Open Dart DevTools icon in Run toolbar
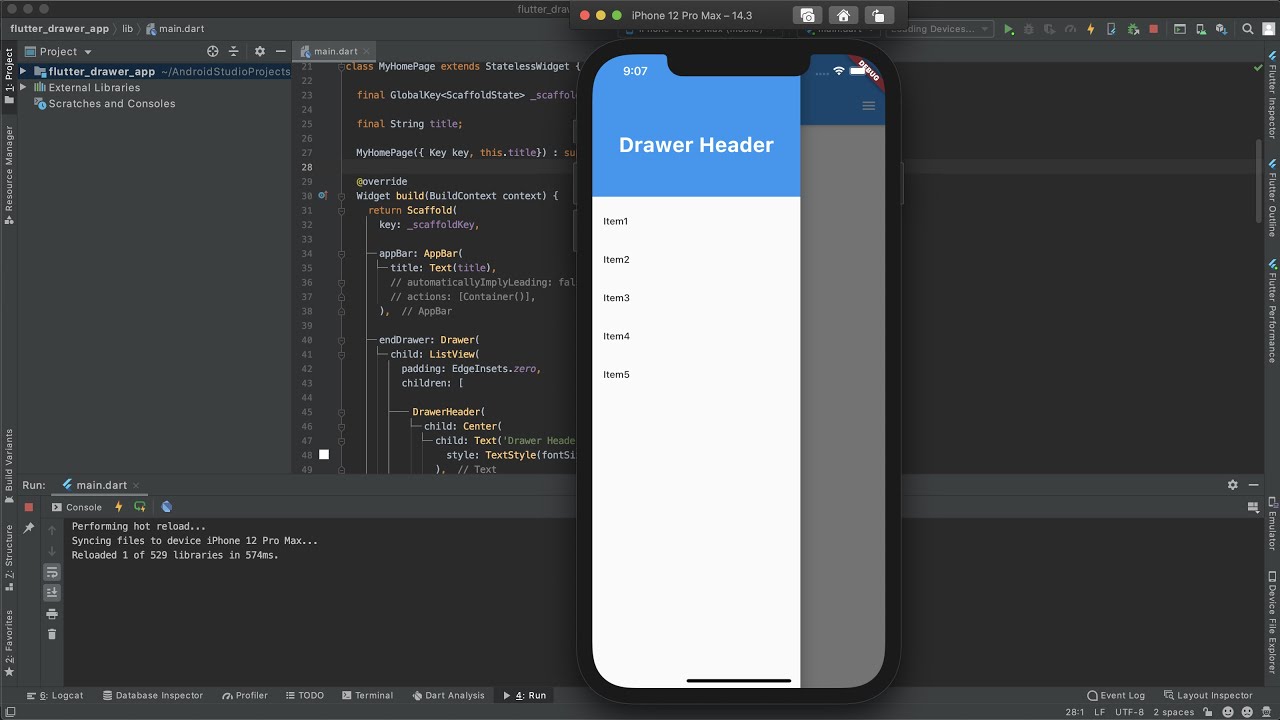The height and width of the screenshot is (720, 1280). (166, 507)
